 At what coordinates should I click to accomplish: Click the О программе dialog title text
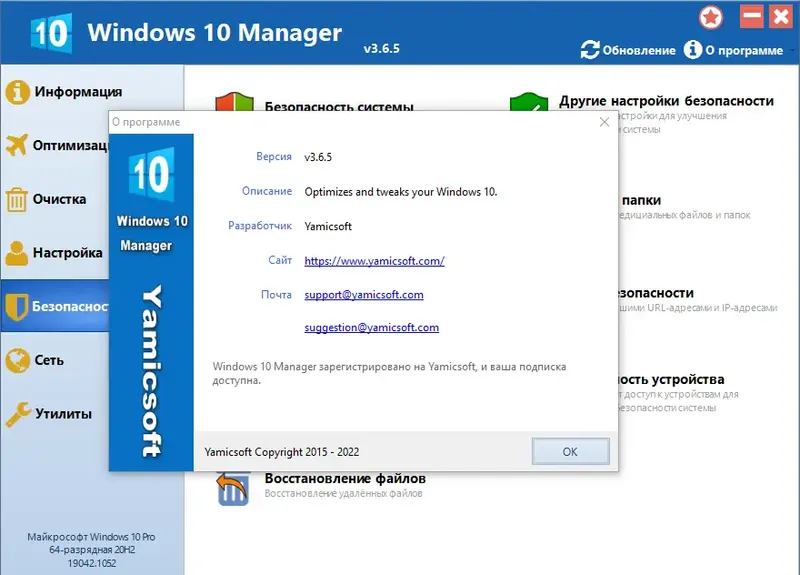[x=146, y=122]
